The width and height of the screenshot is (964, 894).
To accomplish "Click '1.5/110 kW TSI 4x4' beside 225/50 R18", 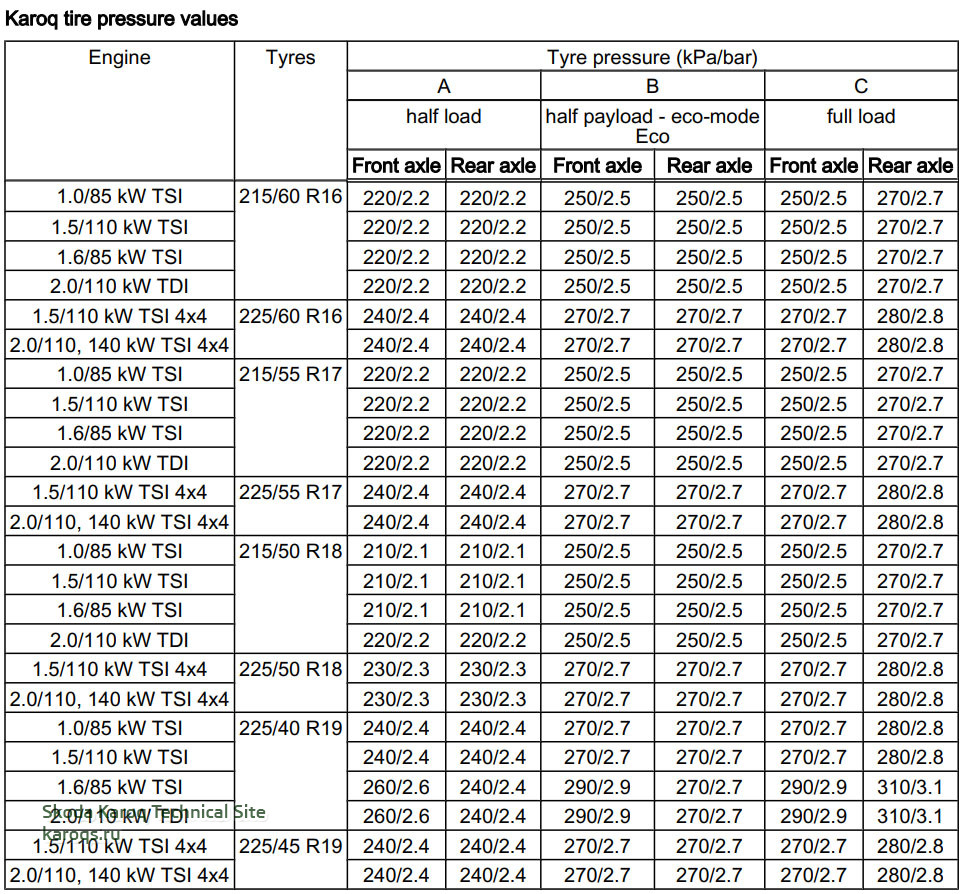I will pos(119,670).
